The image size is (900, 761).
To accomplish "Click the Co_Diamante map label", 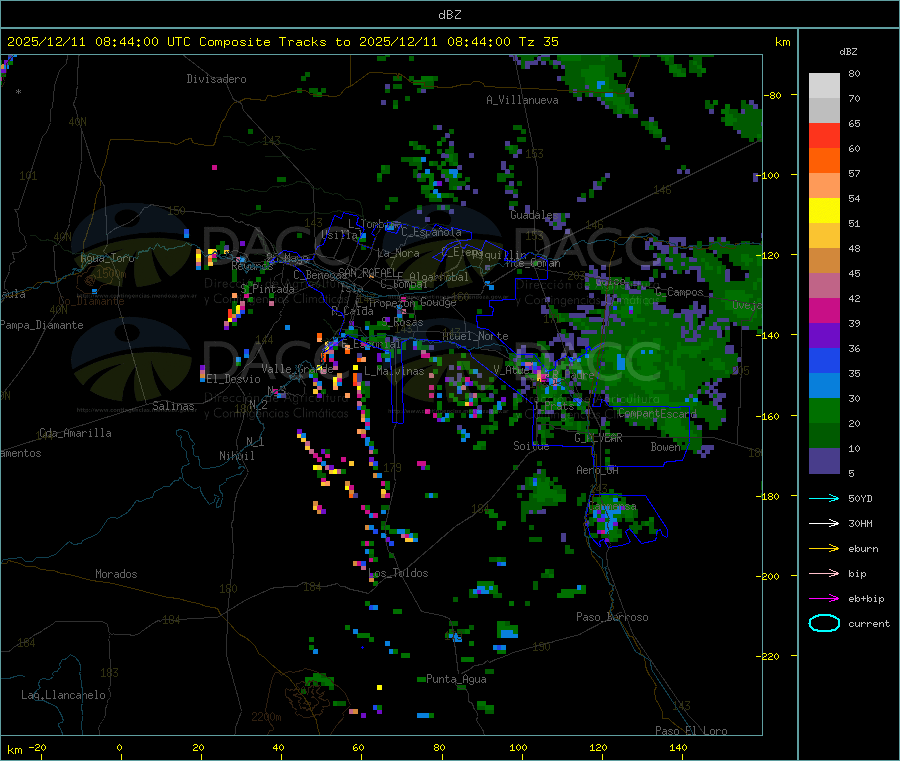I will pyautogui.click(x=91, y=301).
